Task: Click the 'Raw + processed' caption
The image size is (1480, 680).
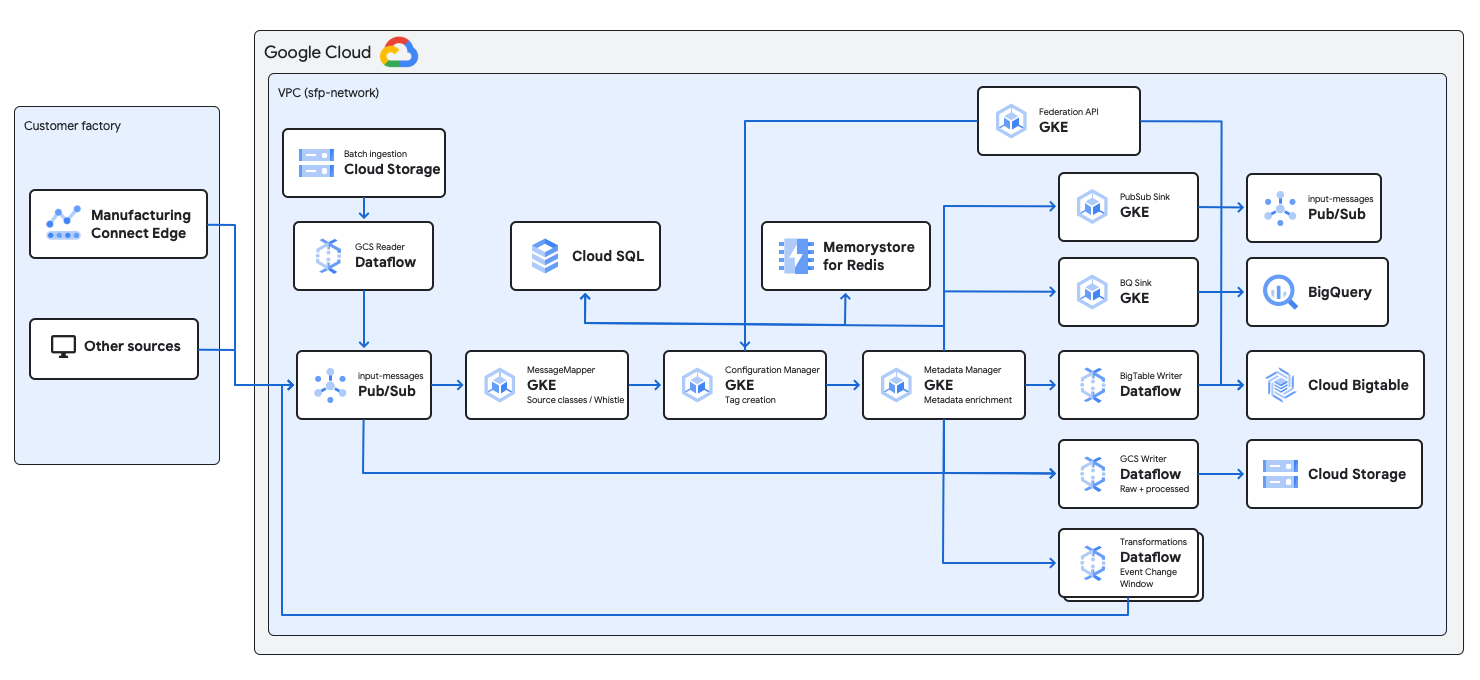Action: tap(1154, 489)
